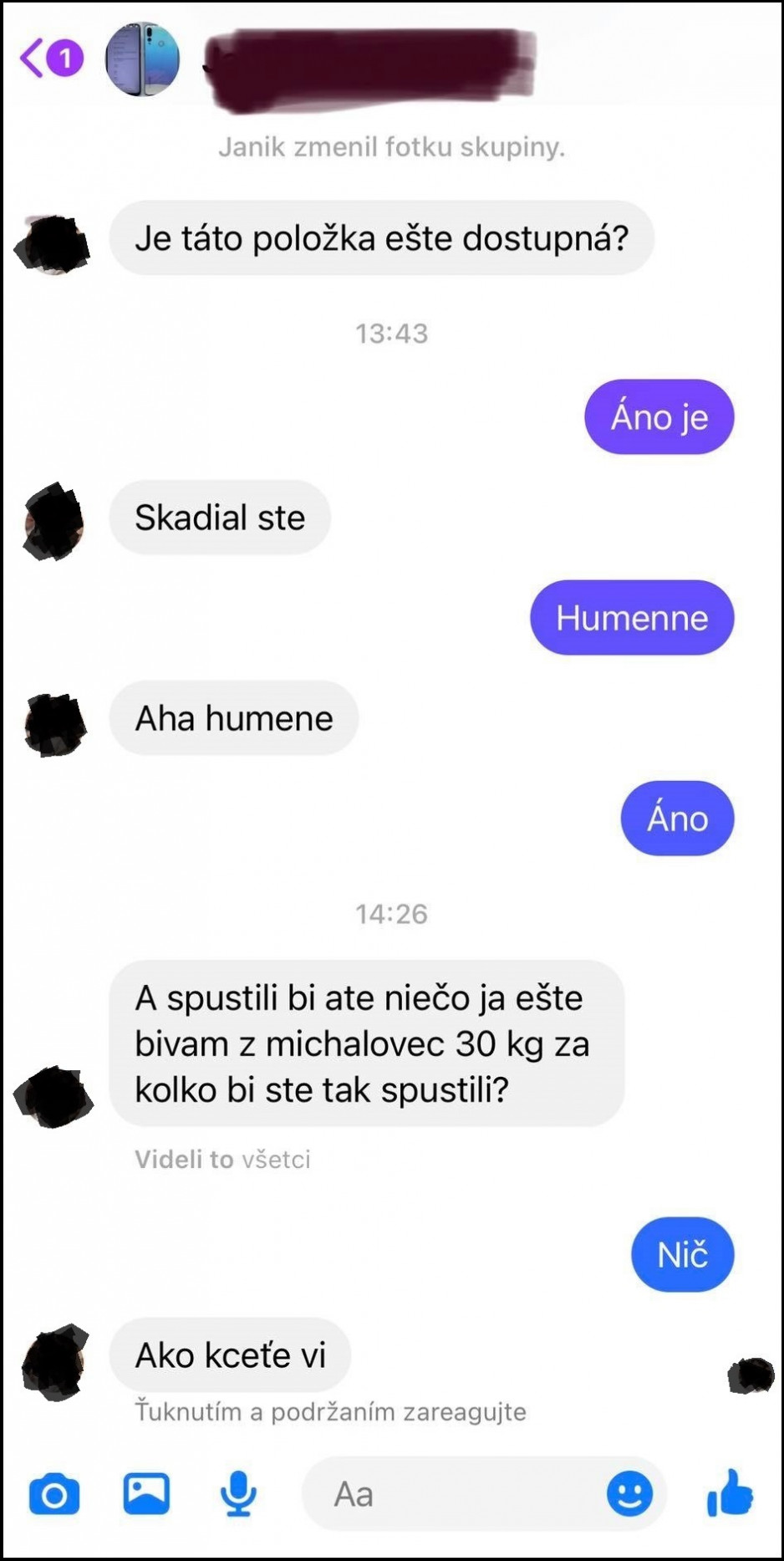The image size is (784, 1561).
Task: Select the 'Ako kceťe vi' message bubble
Action: tap(230, 1355)
